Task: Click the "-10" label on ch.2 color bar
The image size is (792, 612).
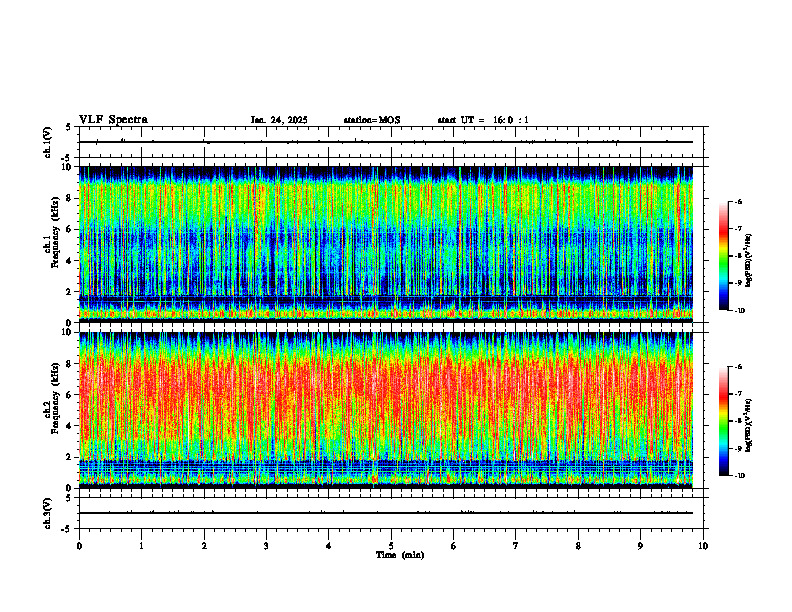Action: tap(739, 476)
